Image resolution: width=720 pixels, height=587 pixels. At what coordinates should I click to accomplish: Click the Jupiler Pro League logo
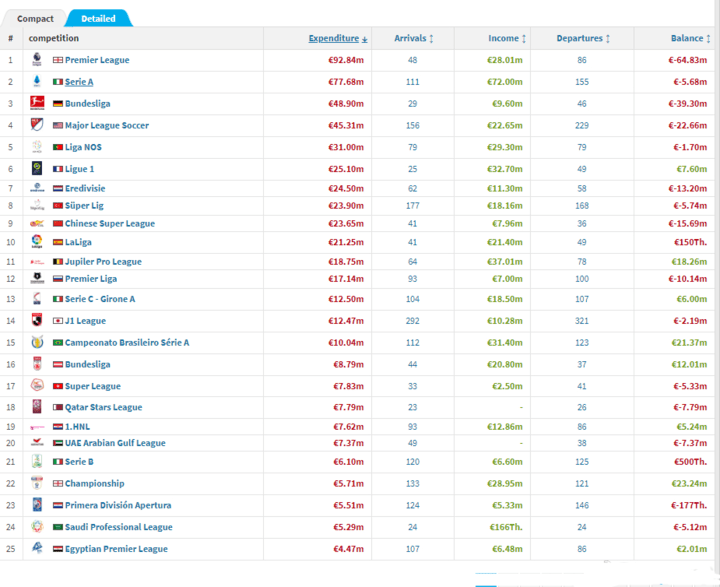[x=37, y=262]
